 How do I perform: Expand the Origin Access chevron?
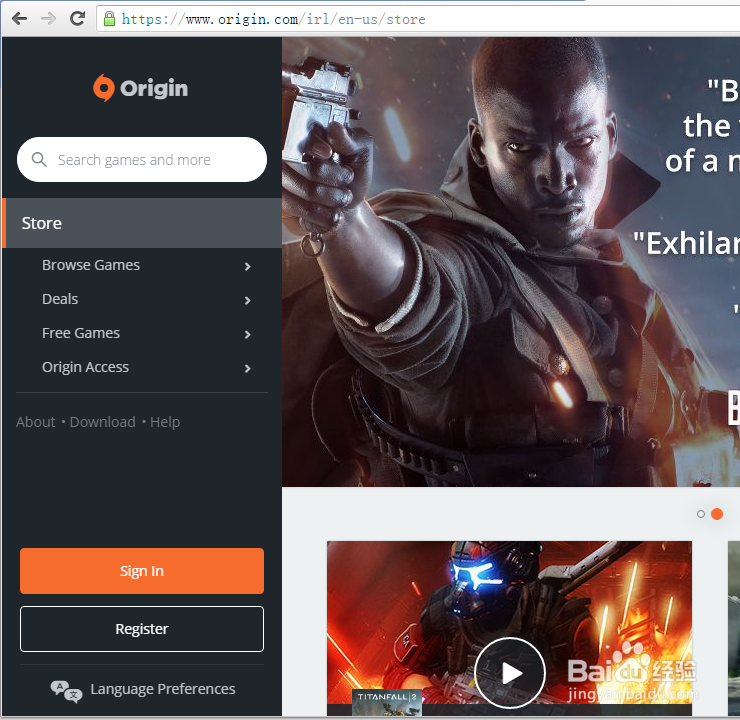click(x=248, y=368)
